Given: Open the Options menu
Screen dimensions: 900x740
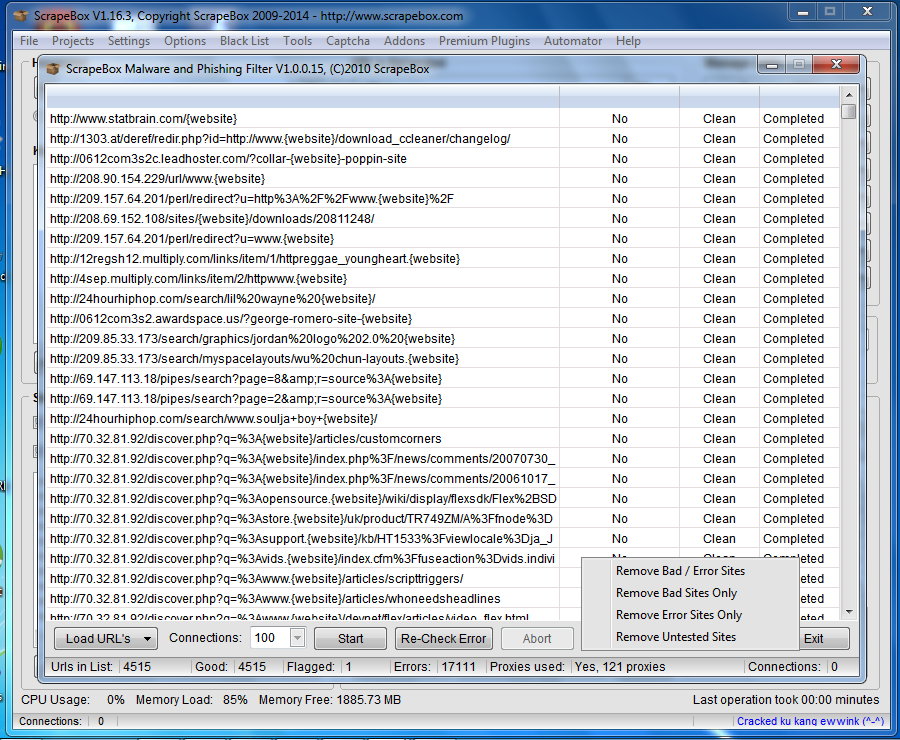Looking at the screenshot, I should 185,41.
